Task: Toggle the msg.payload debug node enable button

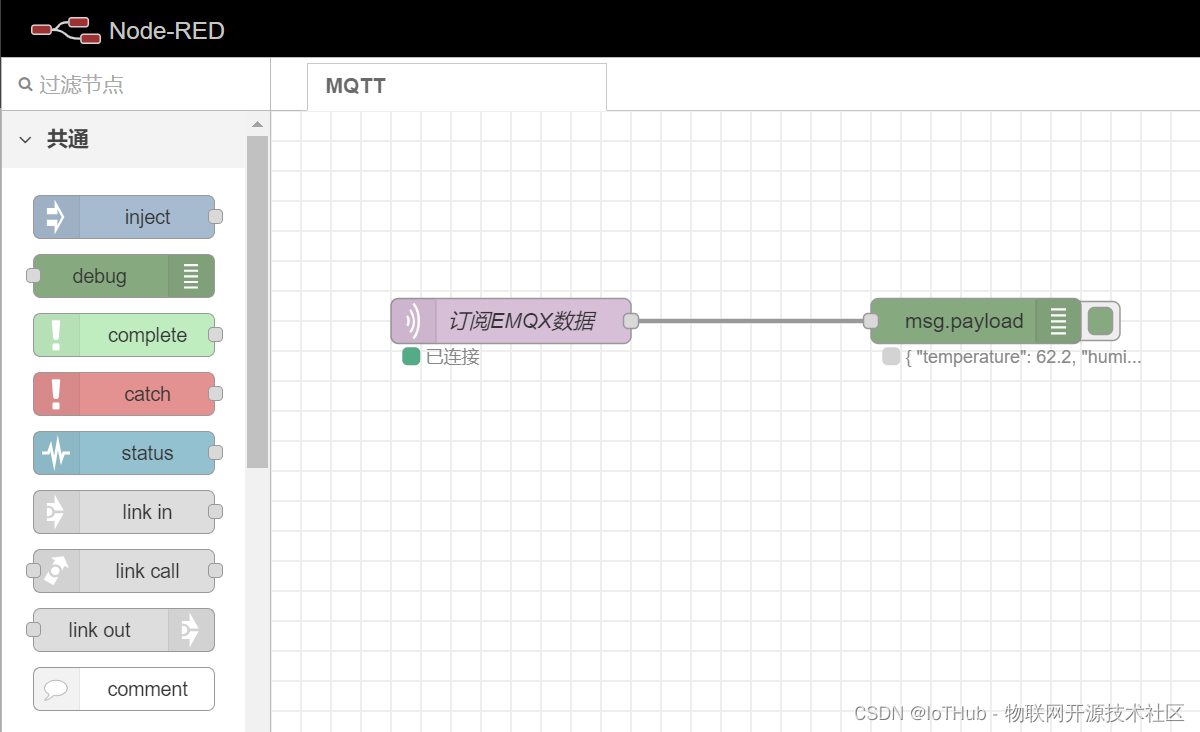Action: (x=1100, y=321)
